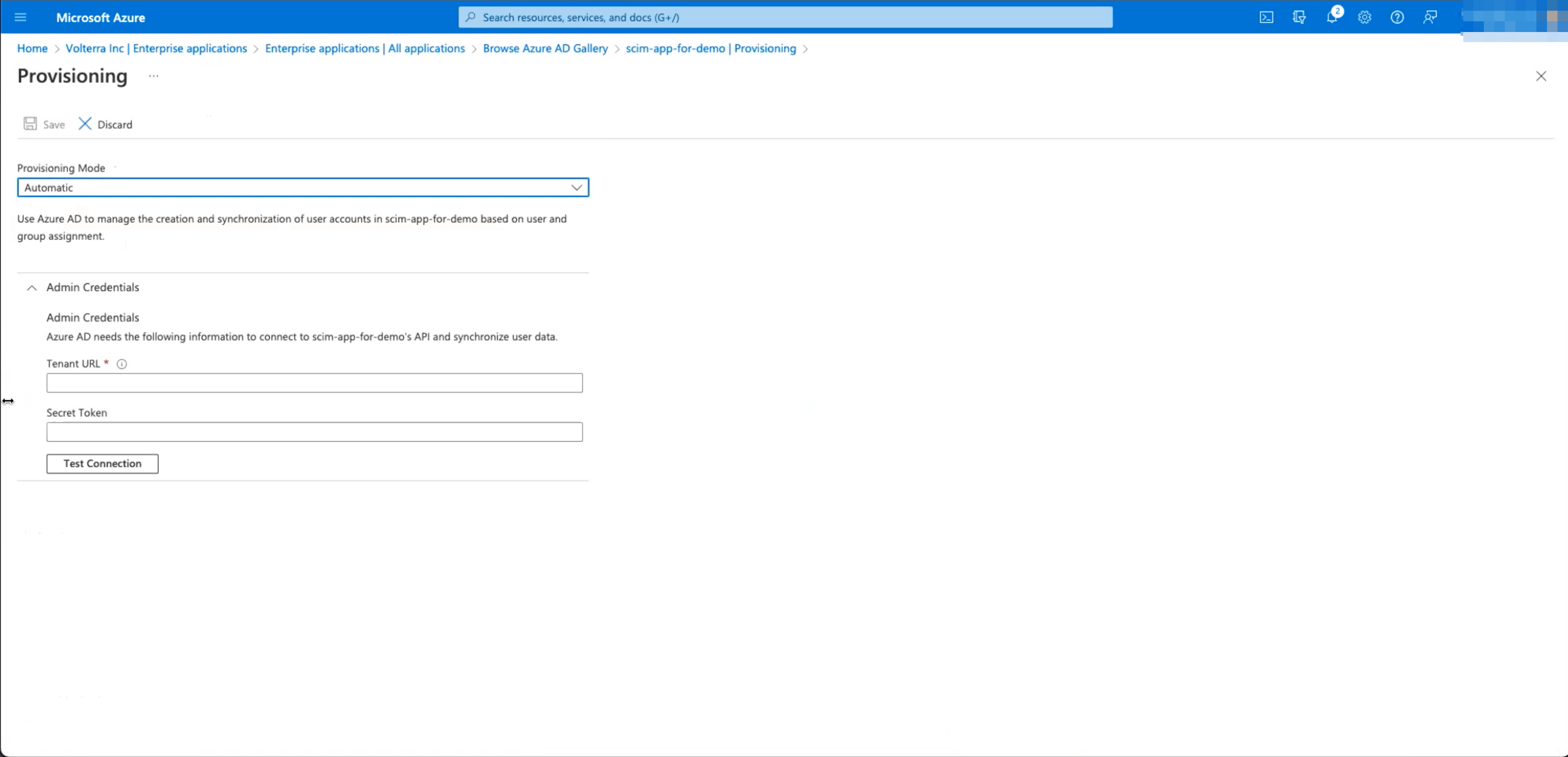Open the Azure portal settings gear
This screenshot has width=1568, height=757.
[1364, 17]
